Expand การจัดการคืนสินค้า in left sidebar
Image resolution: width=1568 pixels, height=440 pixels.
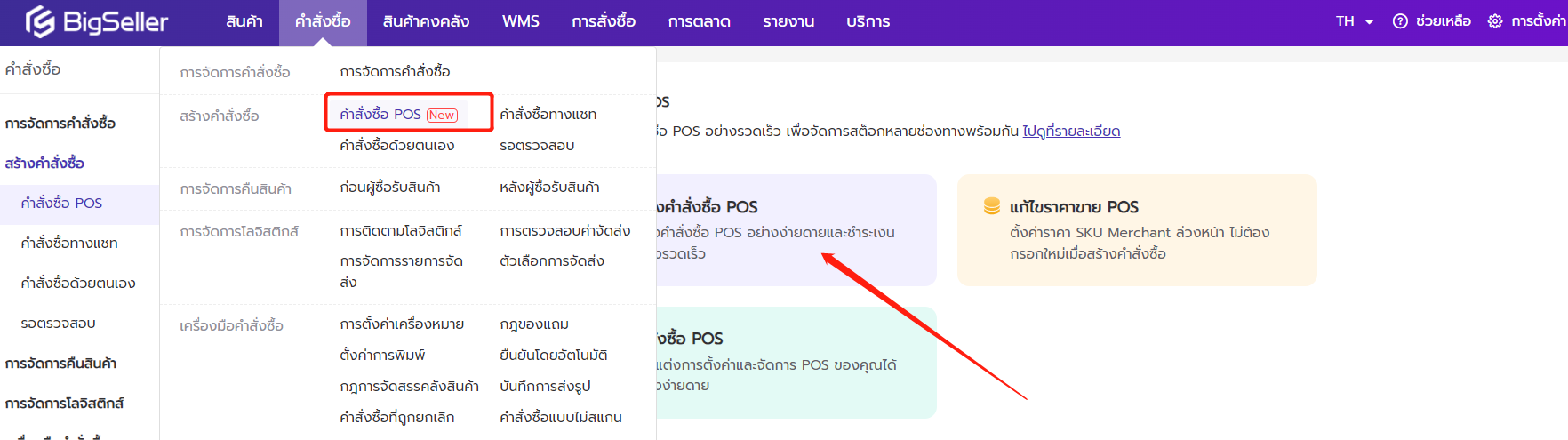click(60, 364)
